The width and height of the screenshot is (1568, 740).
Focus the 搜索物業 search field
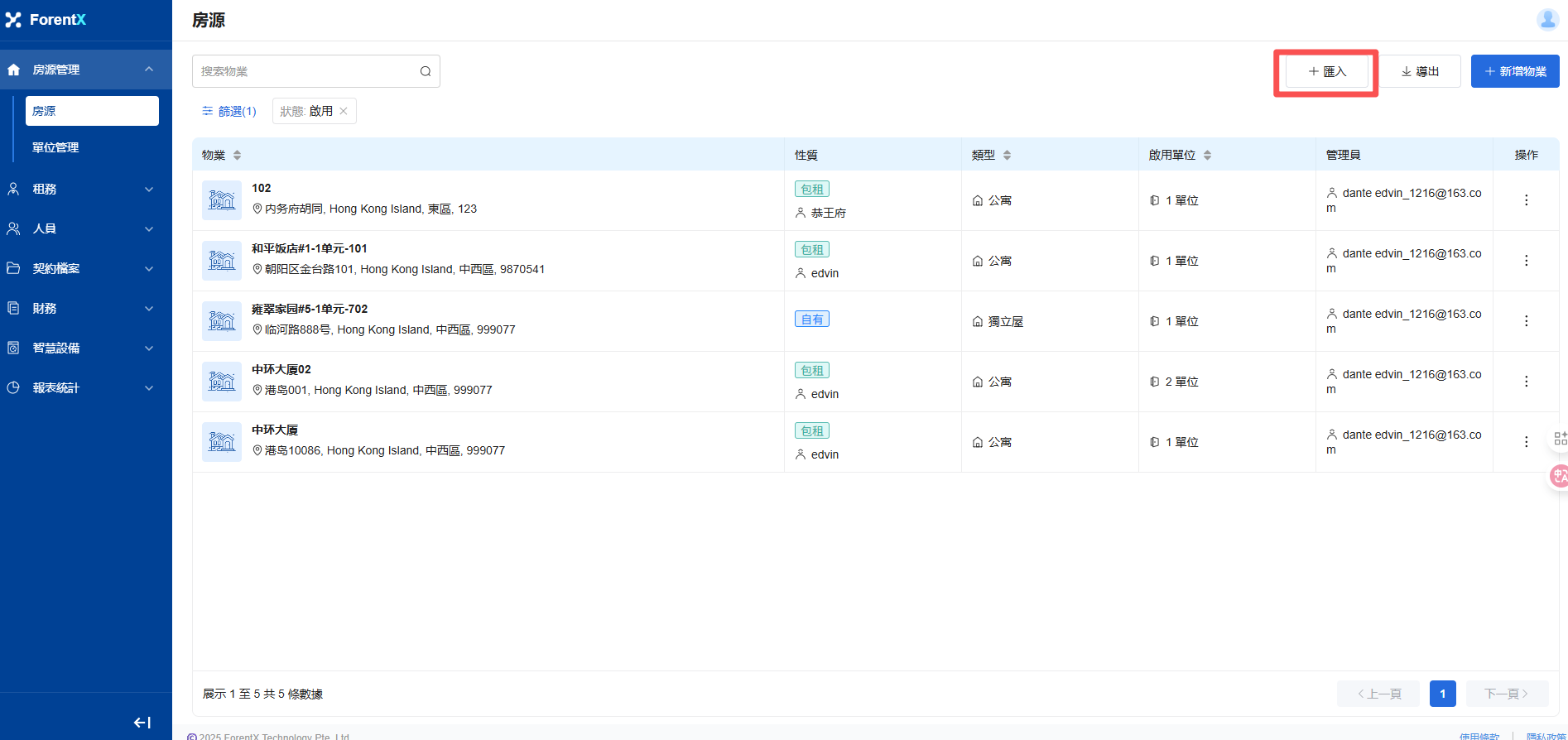coord(306,71)
